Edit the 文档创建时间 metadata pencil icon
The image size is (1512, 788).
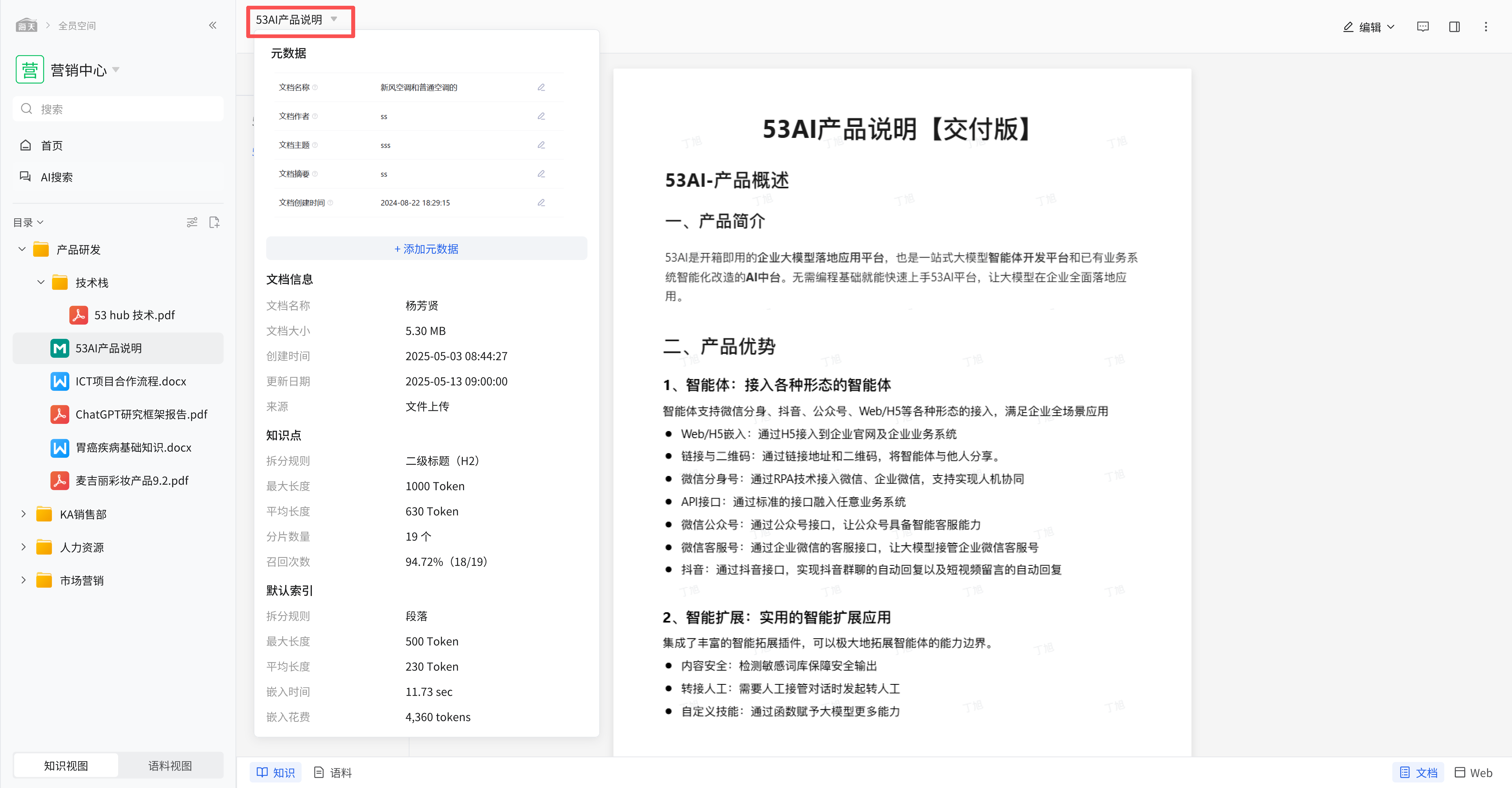[541, 203]
